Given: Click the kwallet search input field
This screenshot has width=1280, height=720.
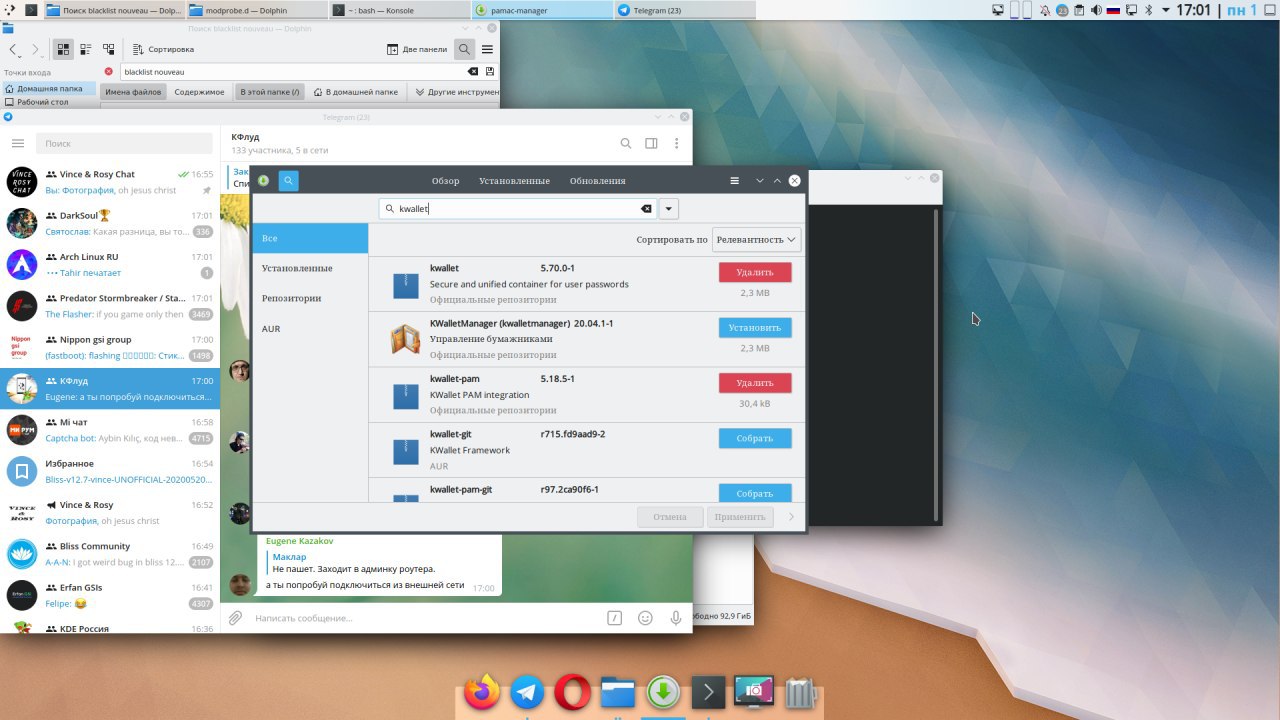Looking at the screenshot, I should point(518,209).
